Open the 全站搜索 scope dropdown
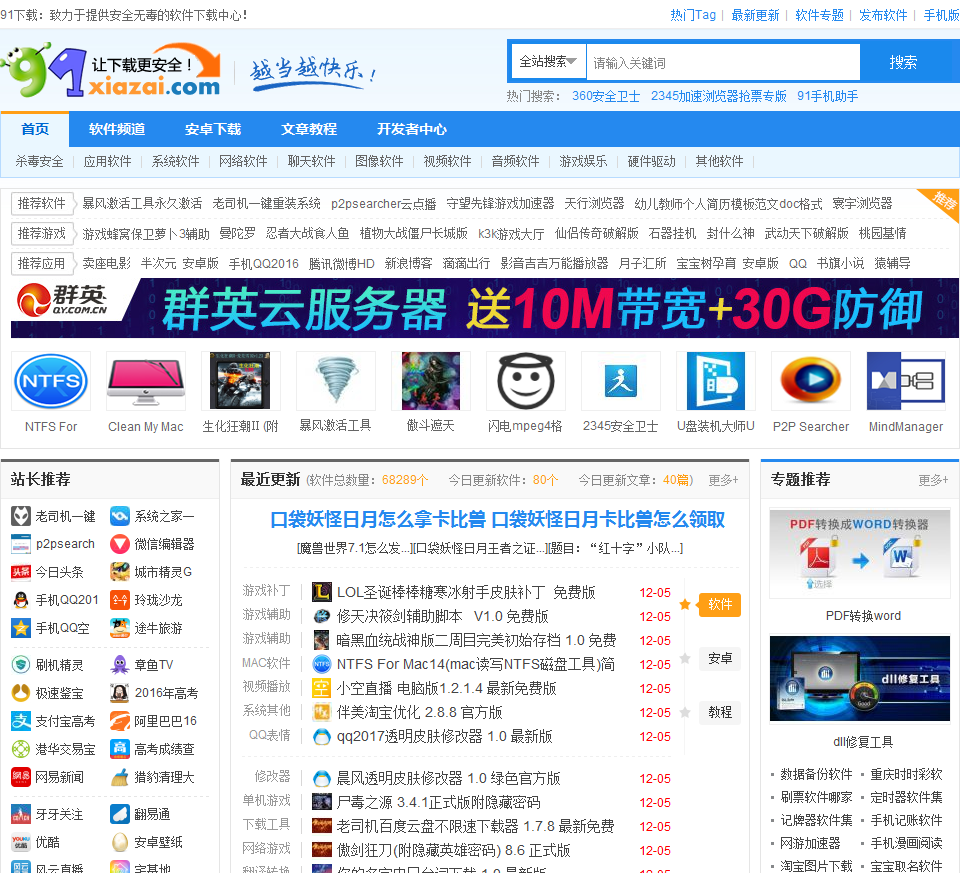 [548, 62]
